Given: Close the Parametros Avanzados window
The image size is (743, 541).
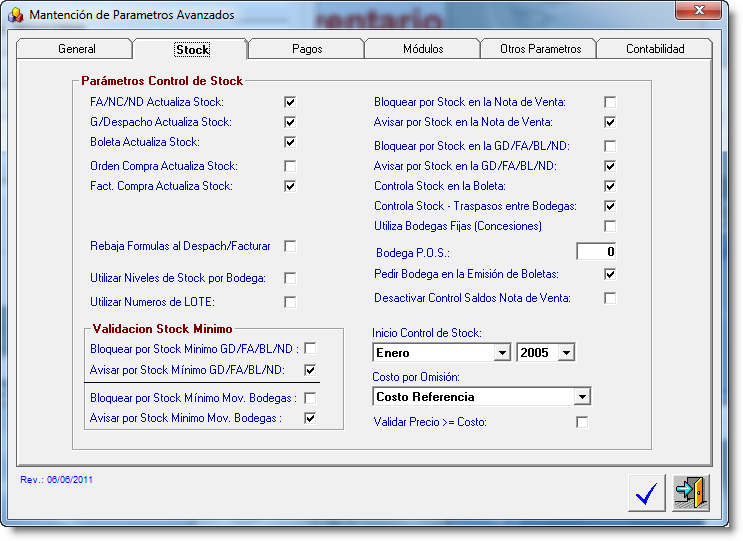Looking at the screenshot, I should 698,10.
